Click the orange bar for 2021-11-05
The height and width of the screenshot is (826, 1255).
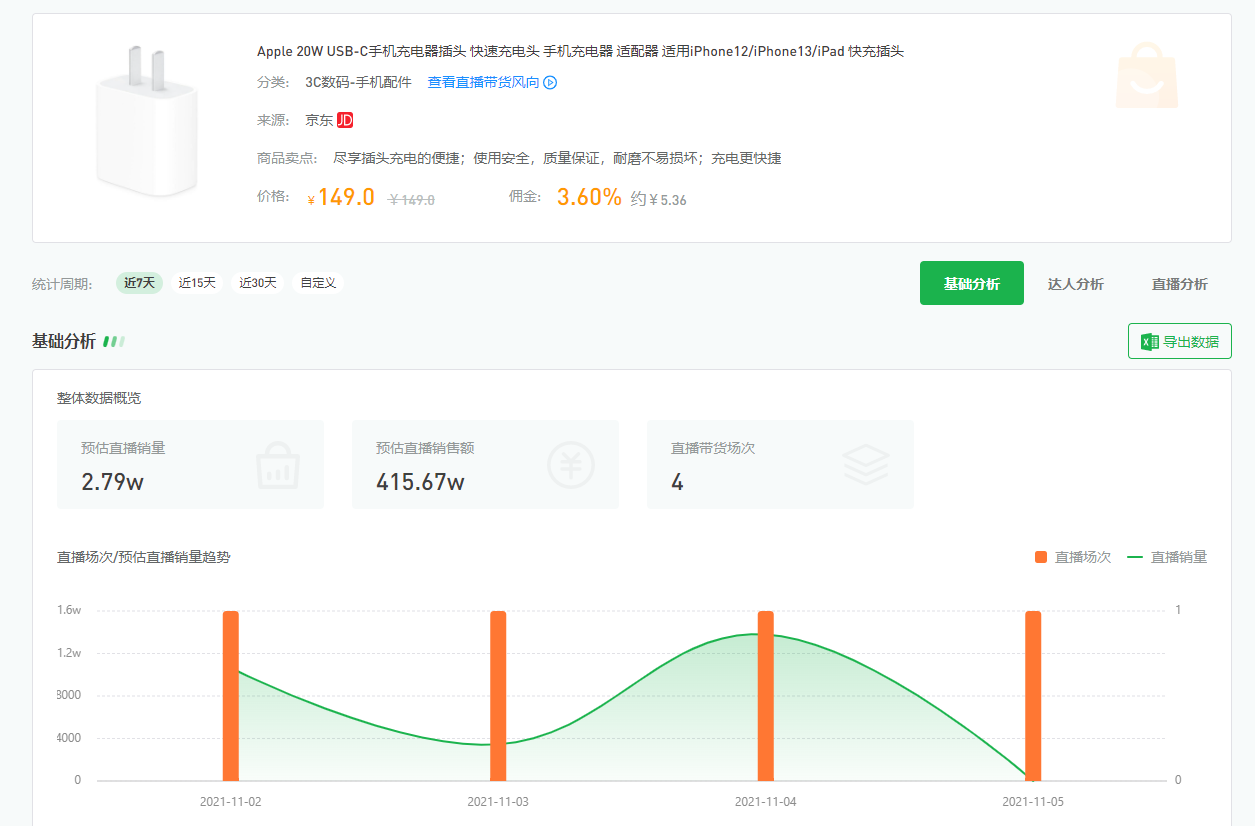pyautogui.click(x=1033, y=696)
